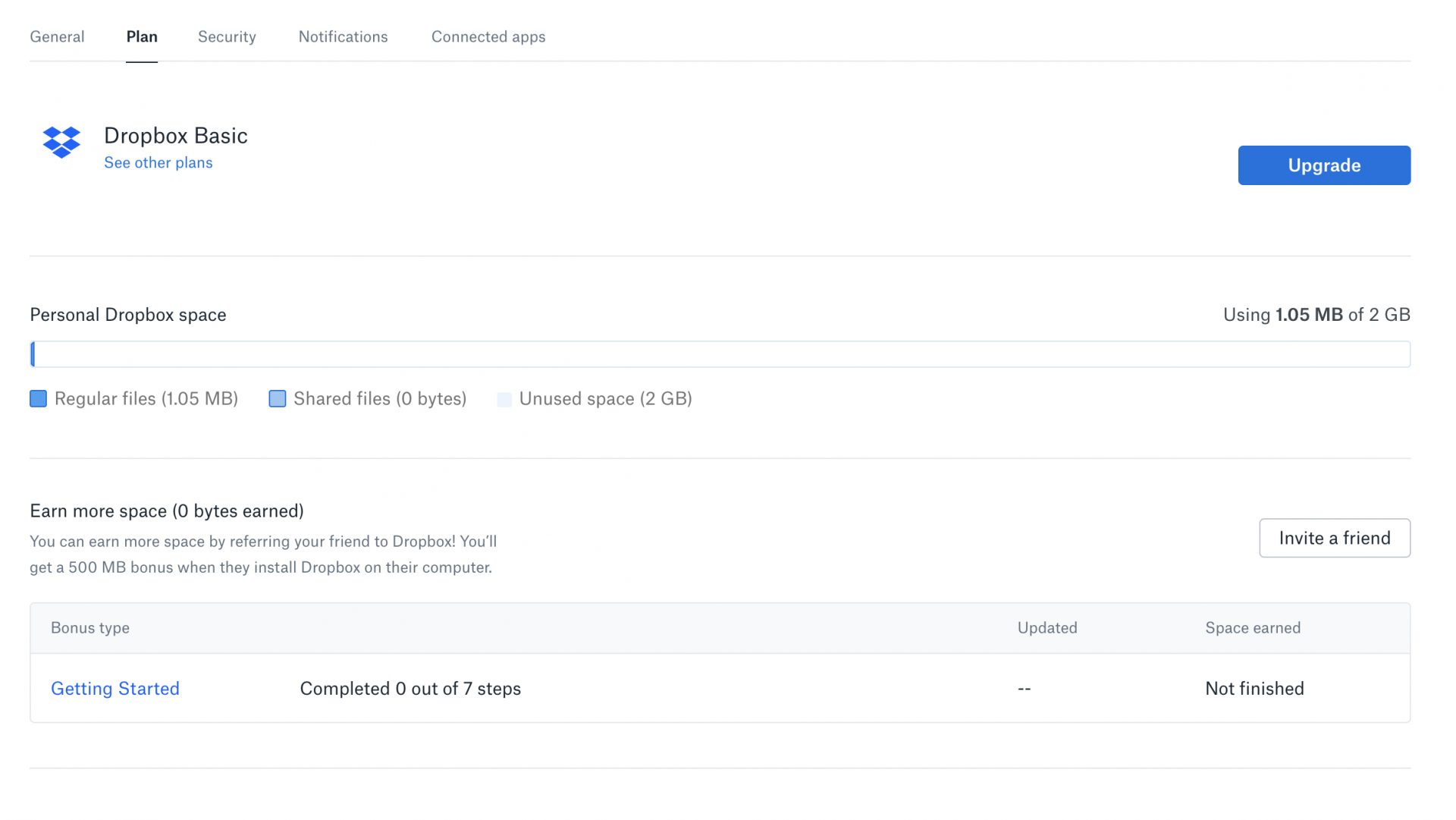Screen dimensions: 1456x820
Task: Click the blue Upgrade button
Action: pos(1324,165)
